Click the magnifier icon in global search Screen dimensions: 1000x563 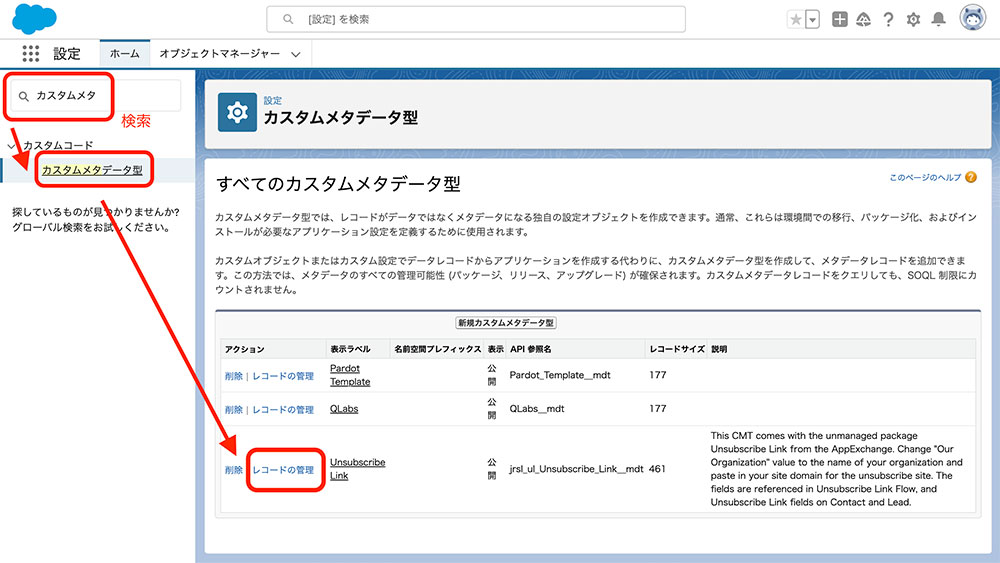288,19
